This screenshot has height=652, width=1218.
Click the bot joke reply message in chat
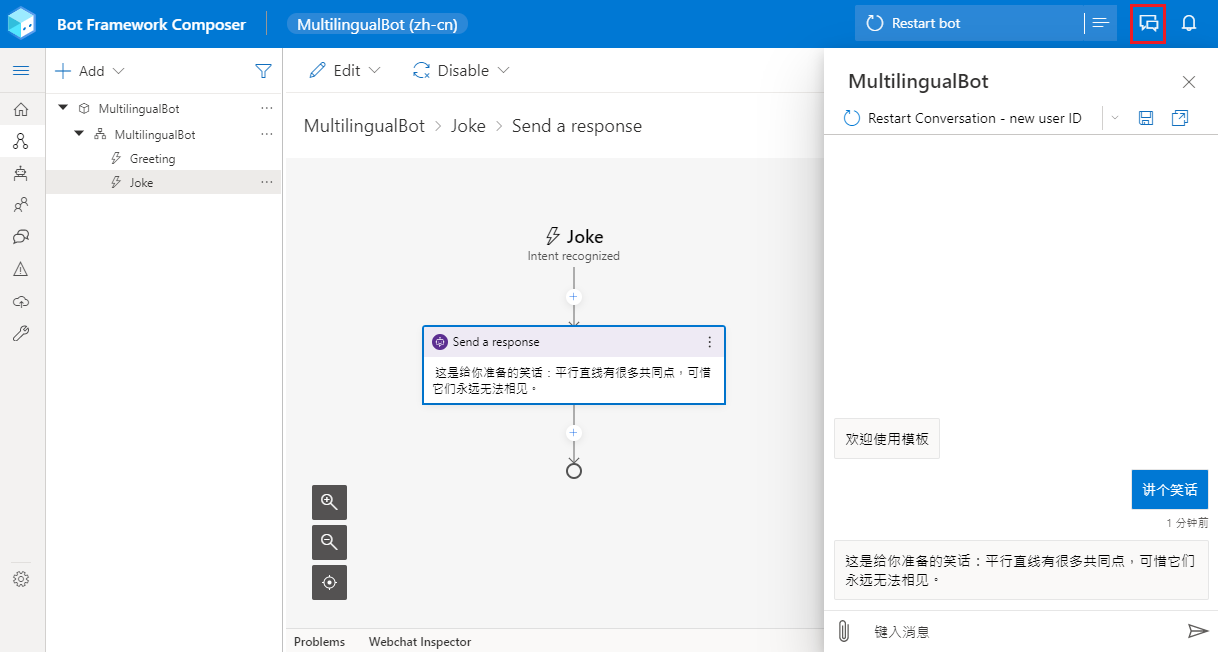(1021, 570)
